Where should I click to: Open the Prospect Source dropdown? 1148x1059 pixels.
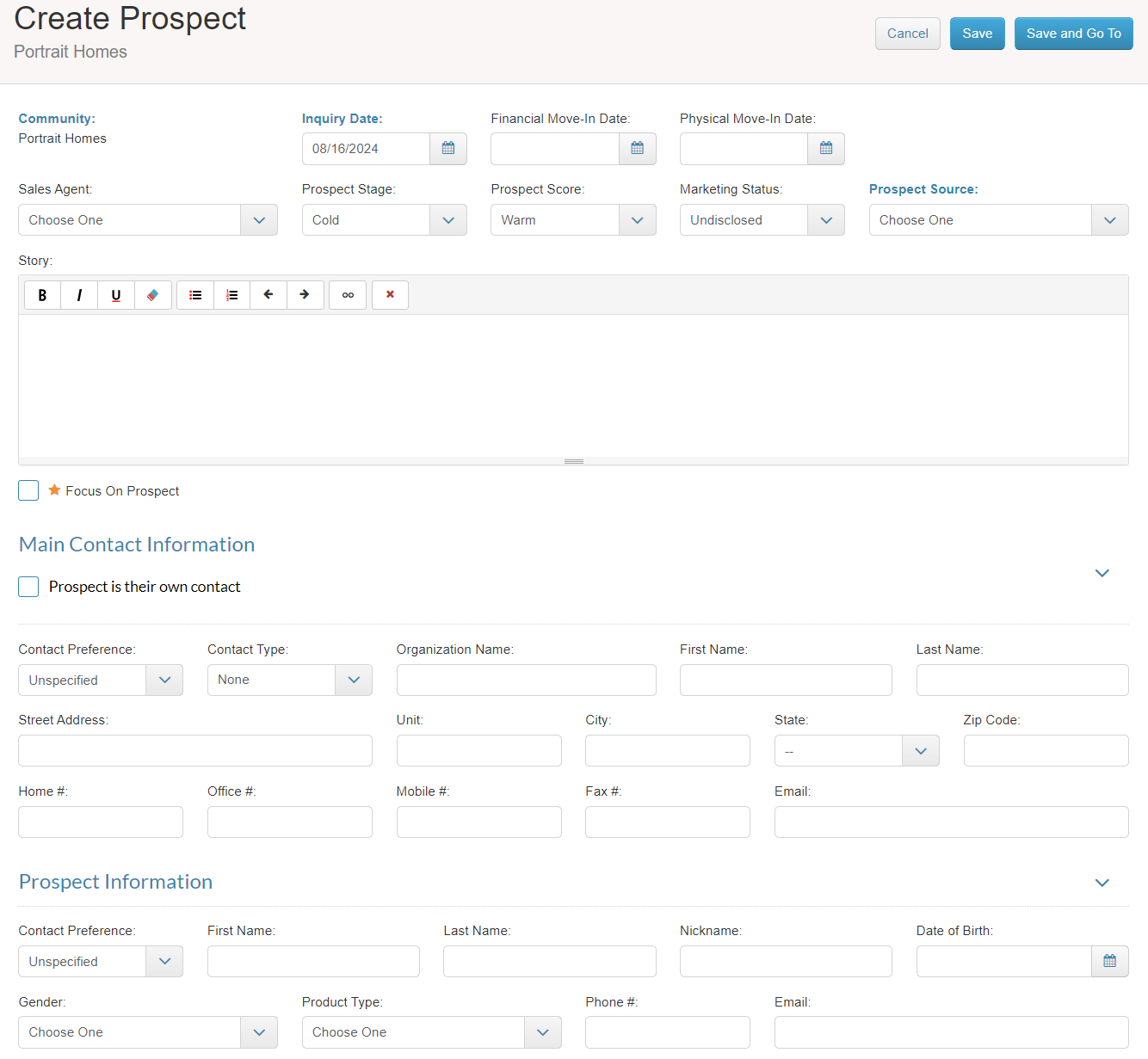(x=999, y=220)
